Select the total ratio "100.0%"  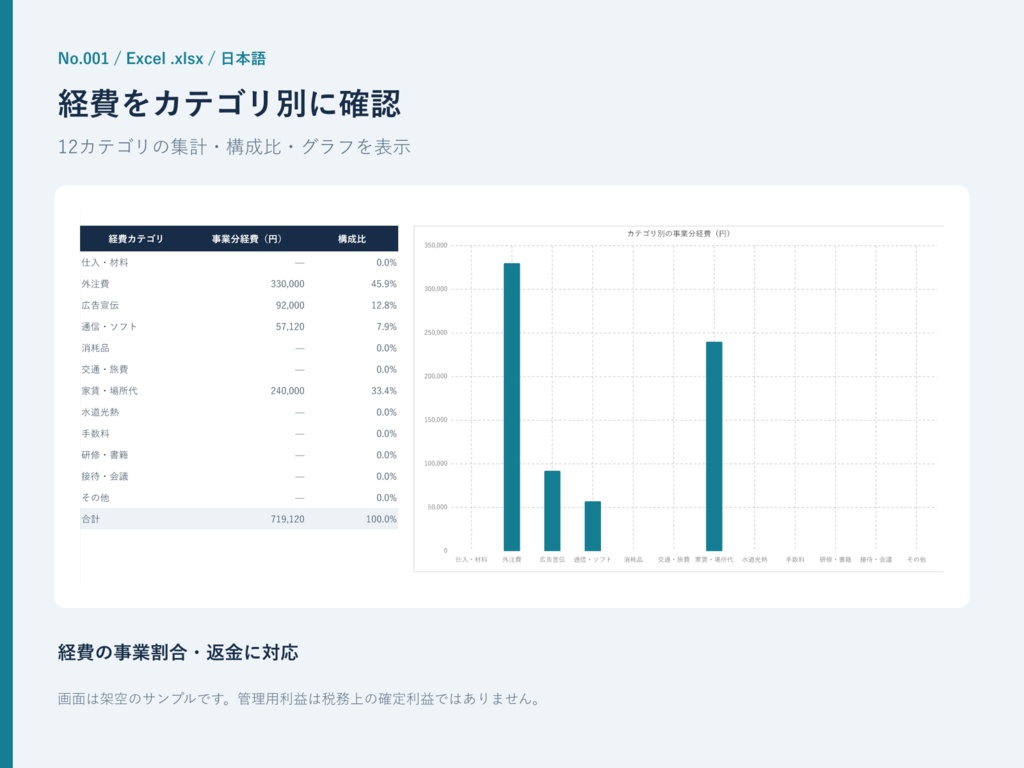tap(381, 519)
